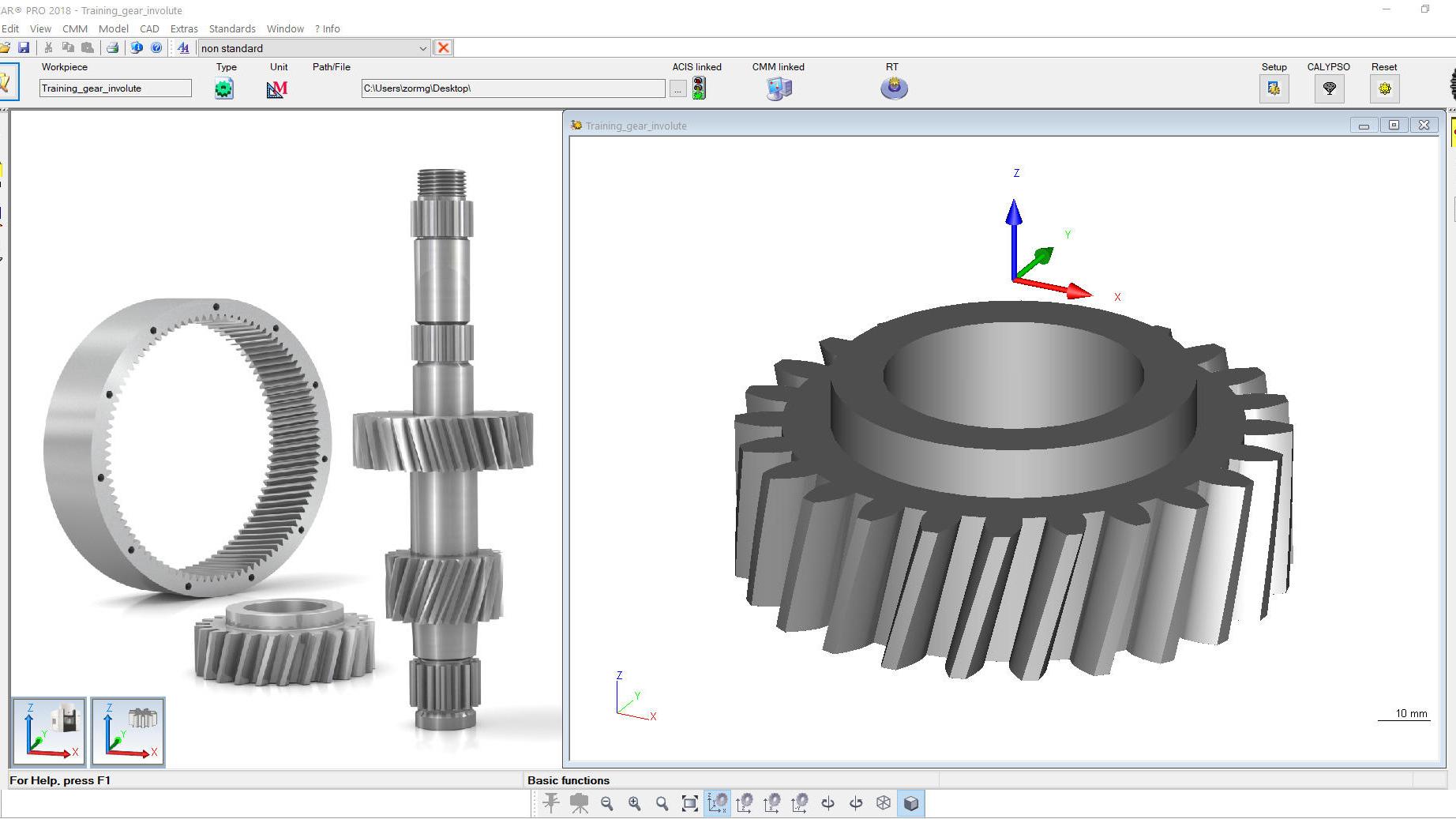Click the Unit measurement icon

coord(277,89)
